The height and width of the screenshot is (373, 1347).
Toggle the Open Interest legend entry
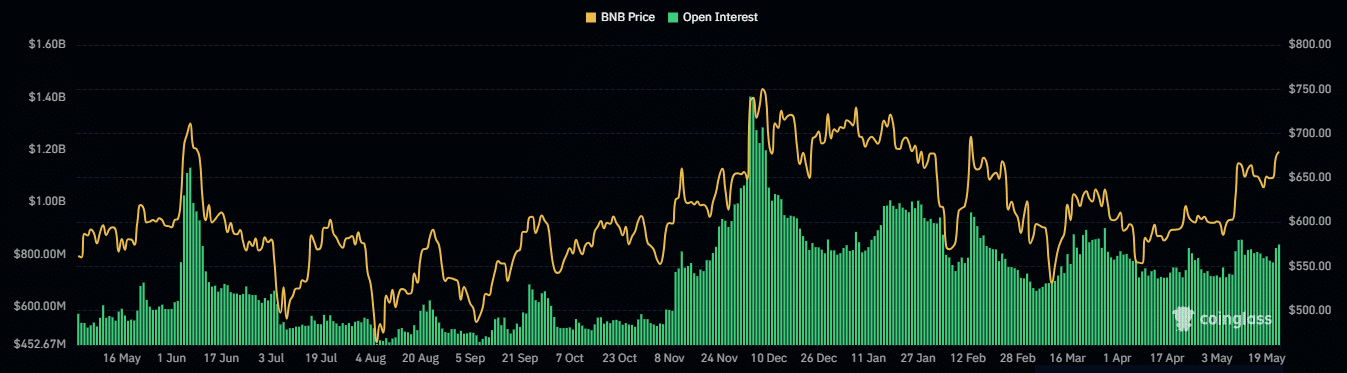[712, 17]
